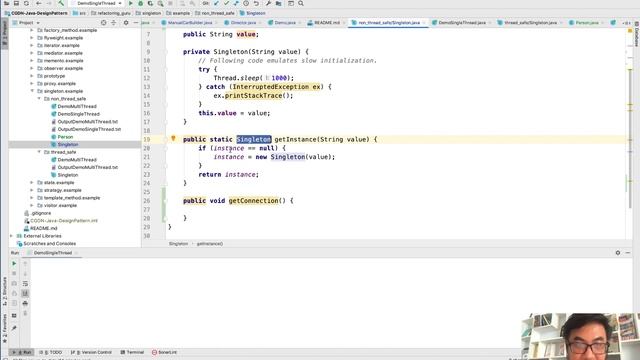Click the Save All disk icon
Screen dimensions: 640x360
click(16, 3)
